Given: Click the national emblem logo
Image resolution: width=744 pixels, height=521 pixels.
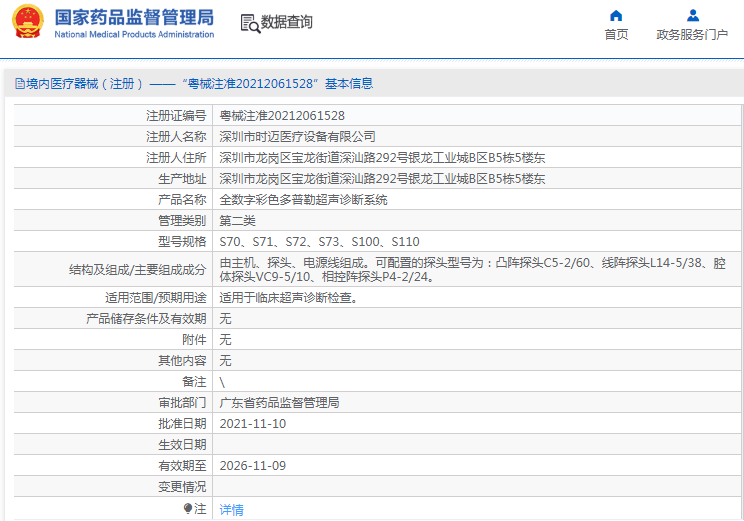Looking at the screenshot, I should pos(28,22).
